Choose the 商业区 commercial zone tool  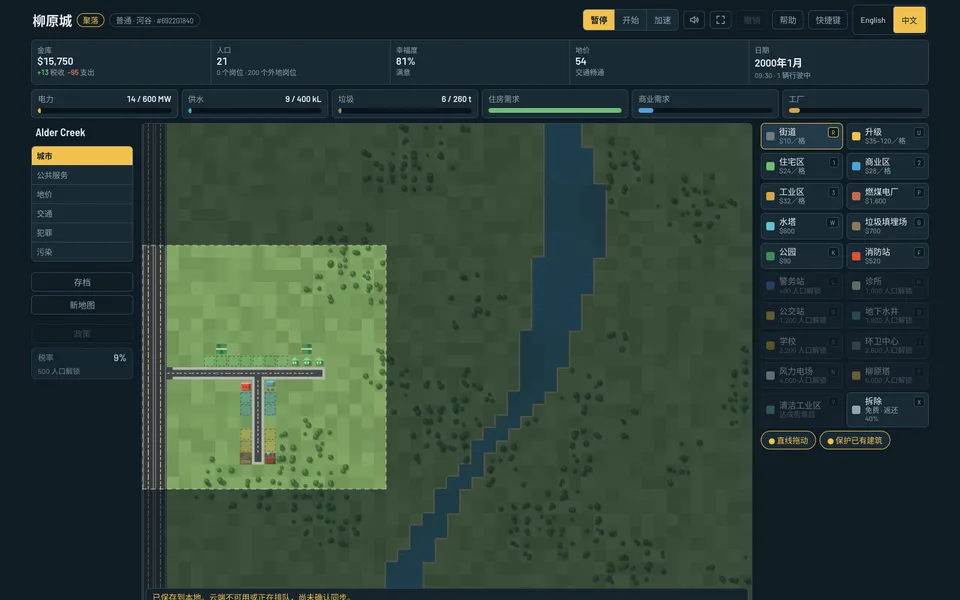[x=887, y=166]
